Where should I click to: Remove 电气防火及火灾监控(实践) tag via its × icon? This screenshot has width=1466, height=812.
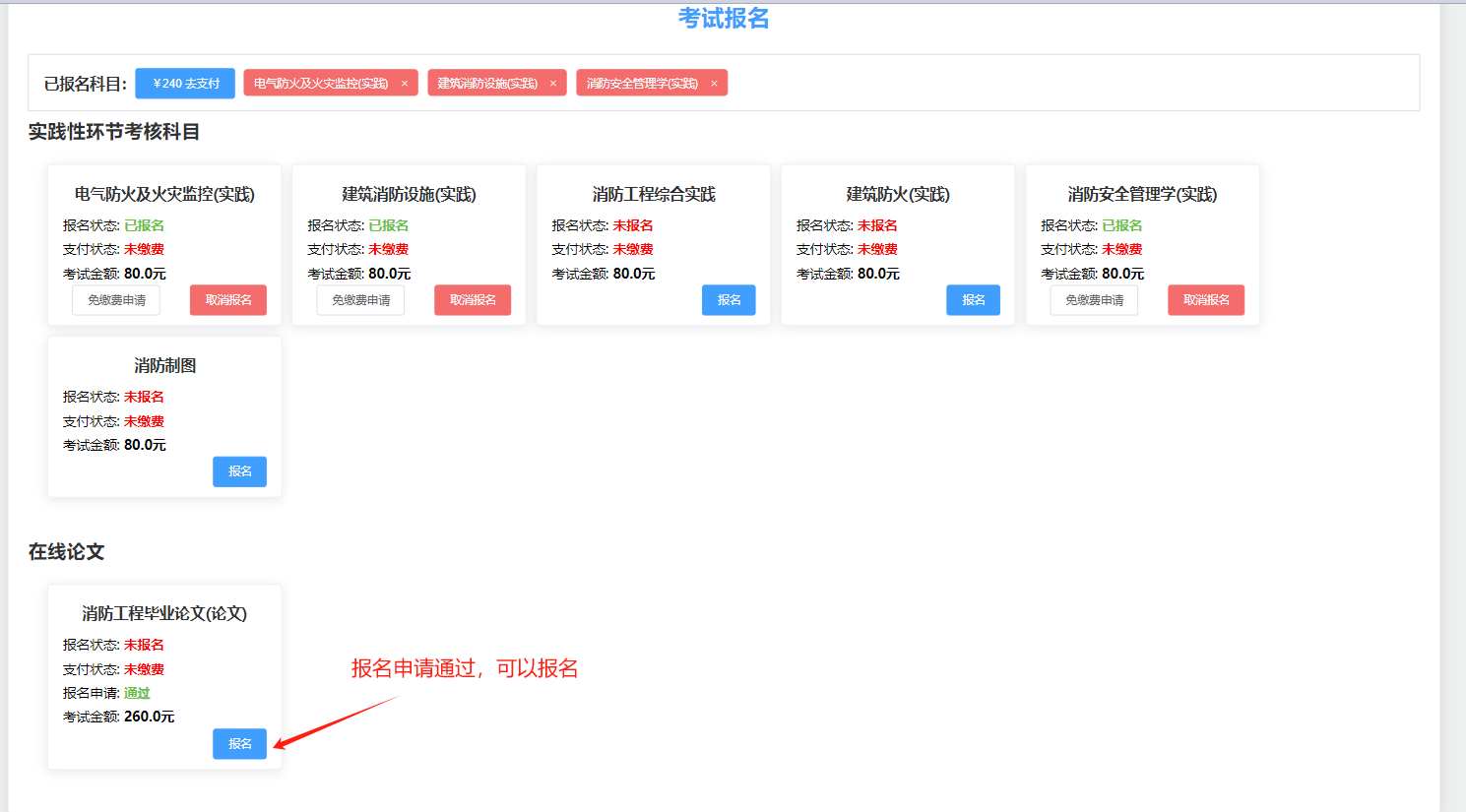(x=405, y=84)
